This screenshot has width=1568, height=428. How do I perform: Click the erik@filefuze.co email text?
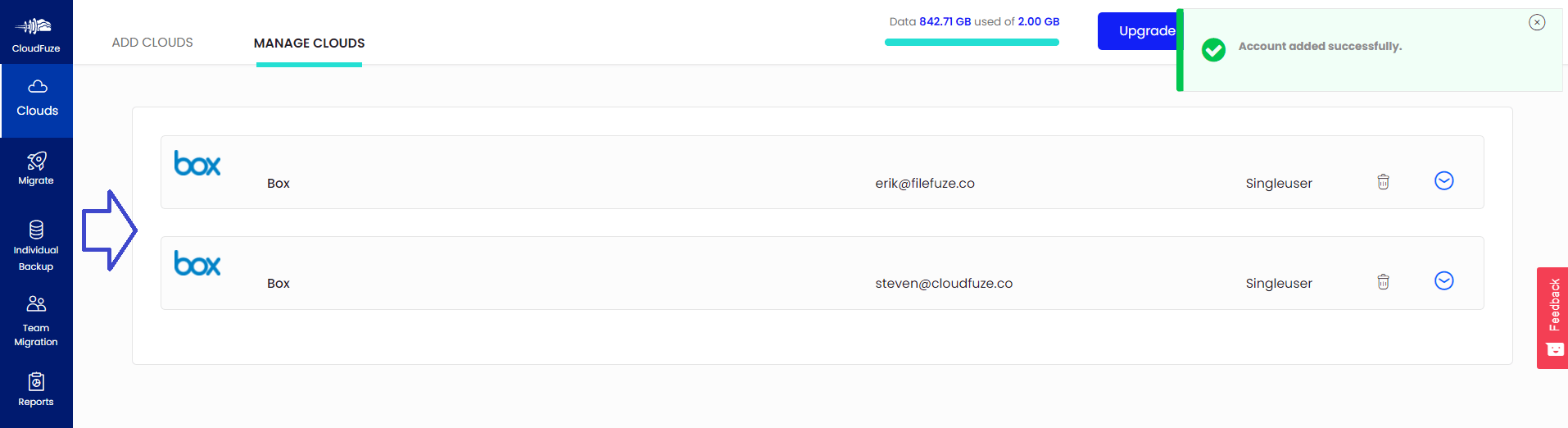click(x=925, y=183)
